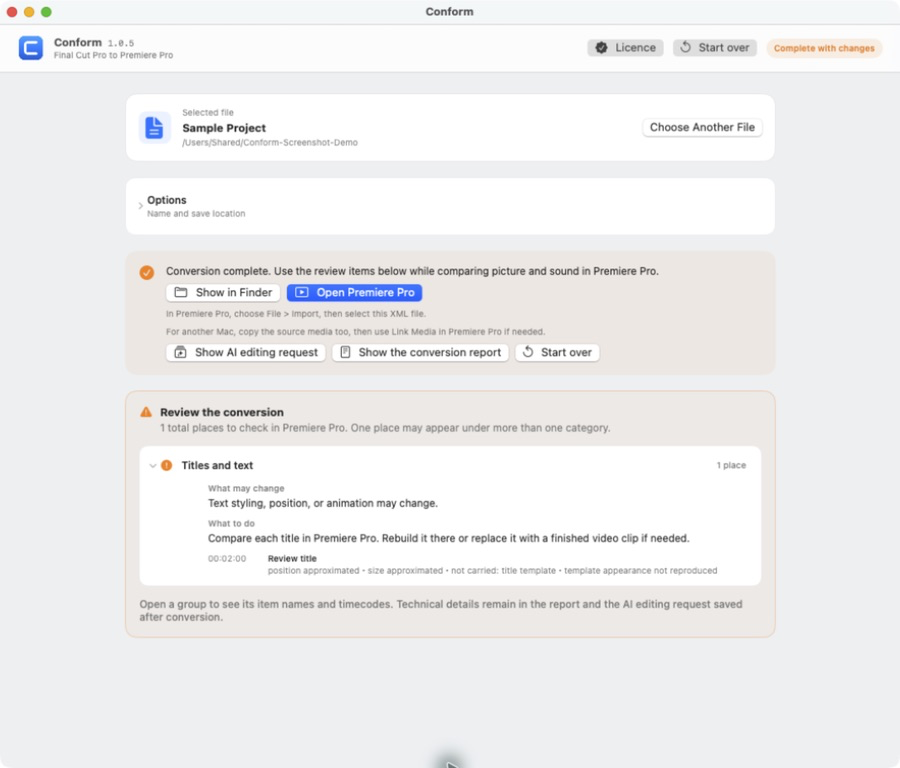Click the text 'position approximated' under Review title
The height and width of the screenshot is (768, 900).
click(313, 571)
